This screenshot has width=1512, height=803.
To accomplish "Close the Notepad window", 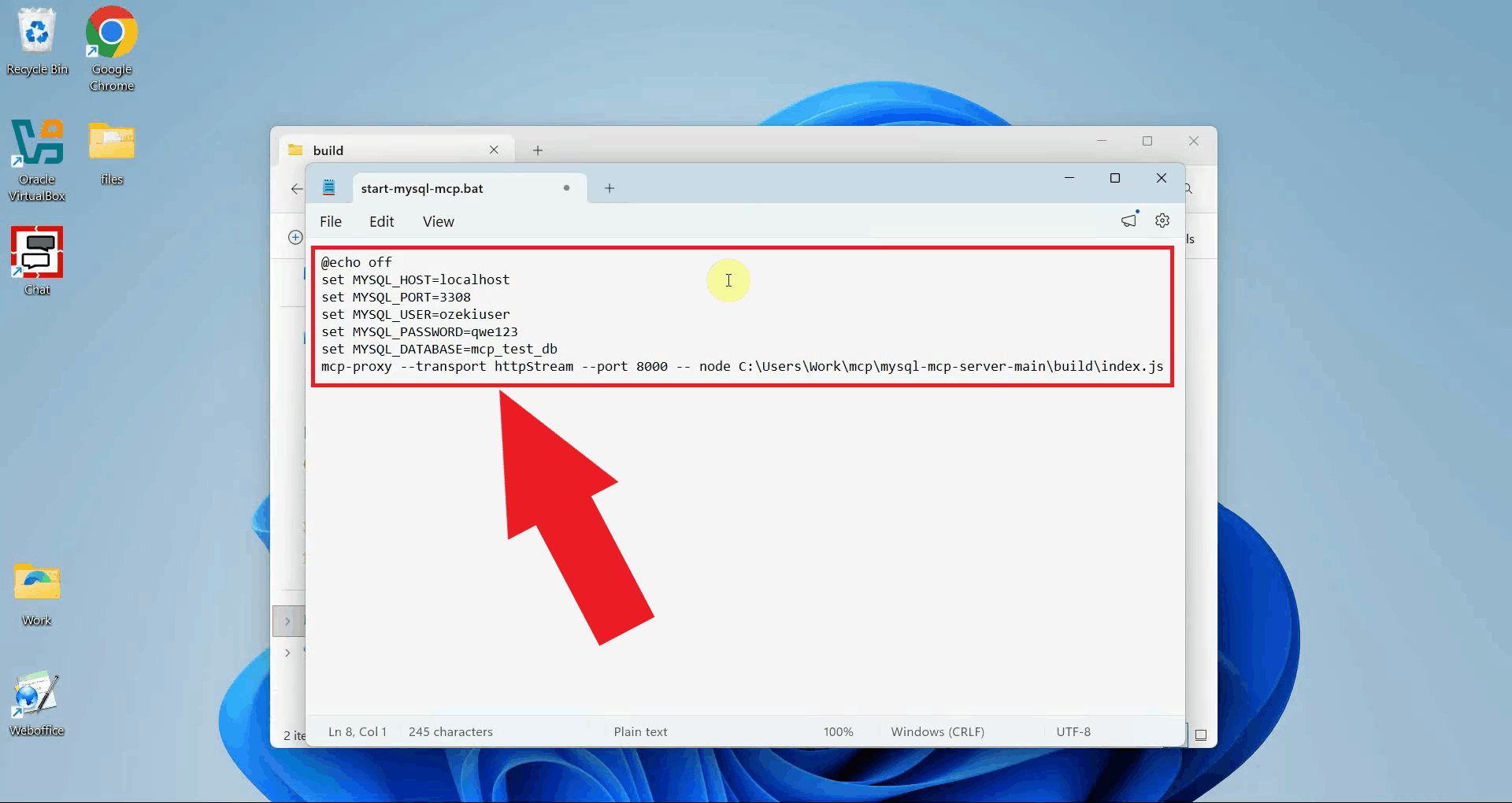I will pyautogui.click(x=1162, y=178).
